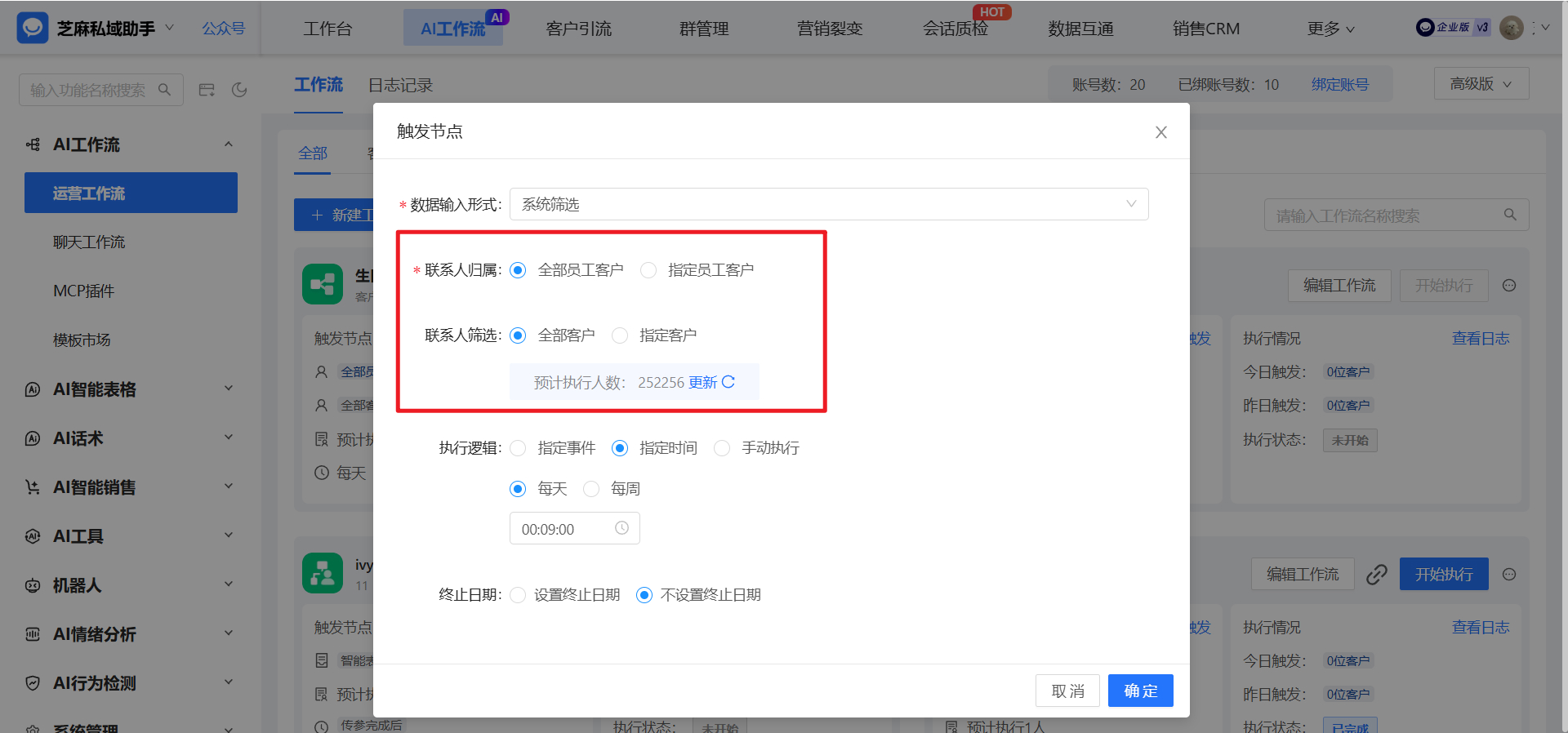Click the blue 开始执行 button

point(1444,574)
